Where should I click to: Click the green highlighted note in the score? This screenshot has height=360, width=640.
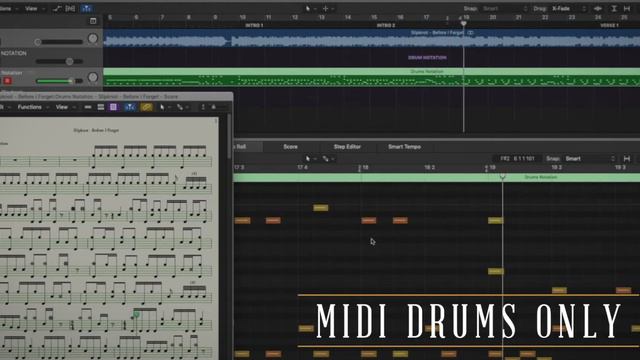tap(136, 314)
